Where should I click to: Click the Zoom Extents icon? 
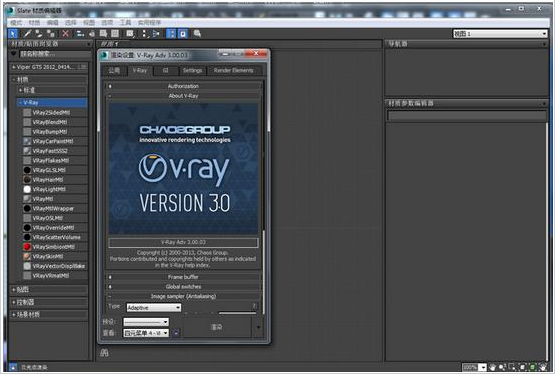click(522, 367)
